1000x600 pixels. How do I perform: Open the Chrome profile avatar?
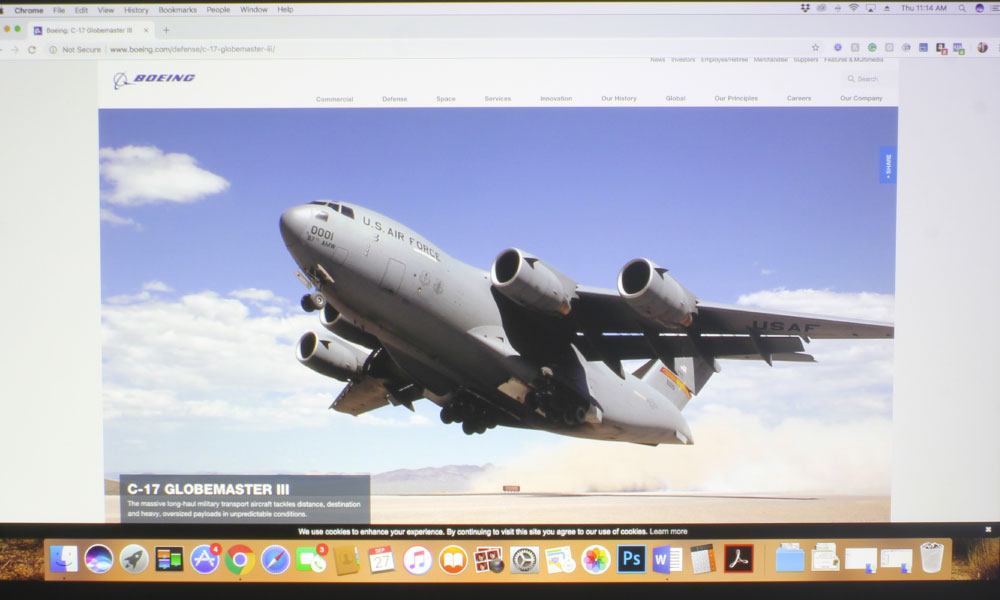tap(982, 48)
